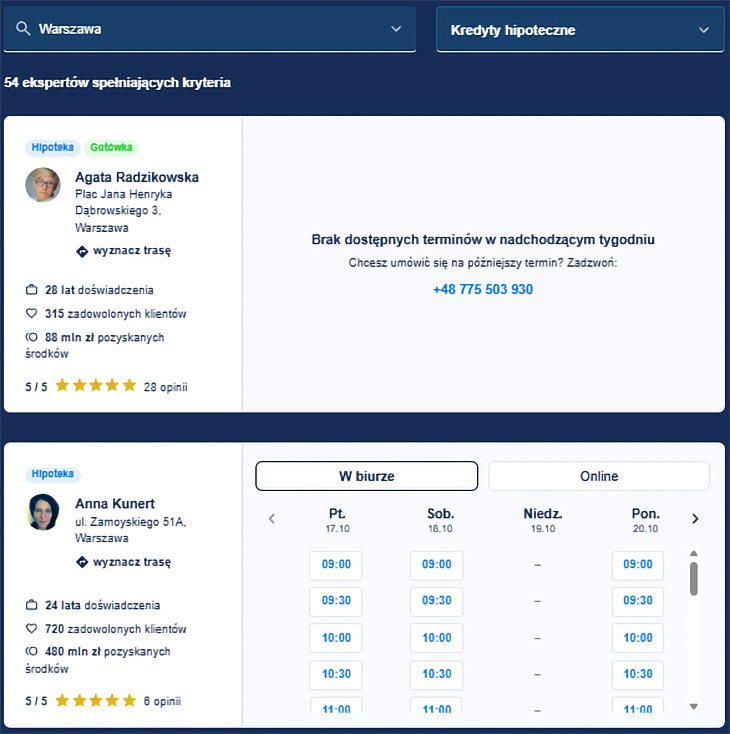The image size is (730, 734).
Task: Call phone number +48 775 503 930
Action: point(483,289)
